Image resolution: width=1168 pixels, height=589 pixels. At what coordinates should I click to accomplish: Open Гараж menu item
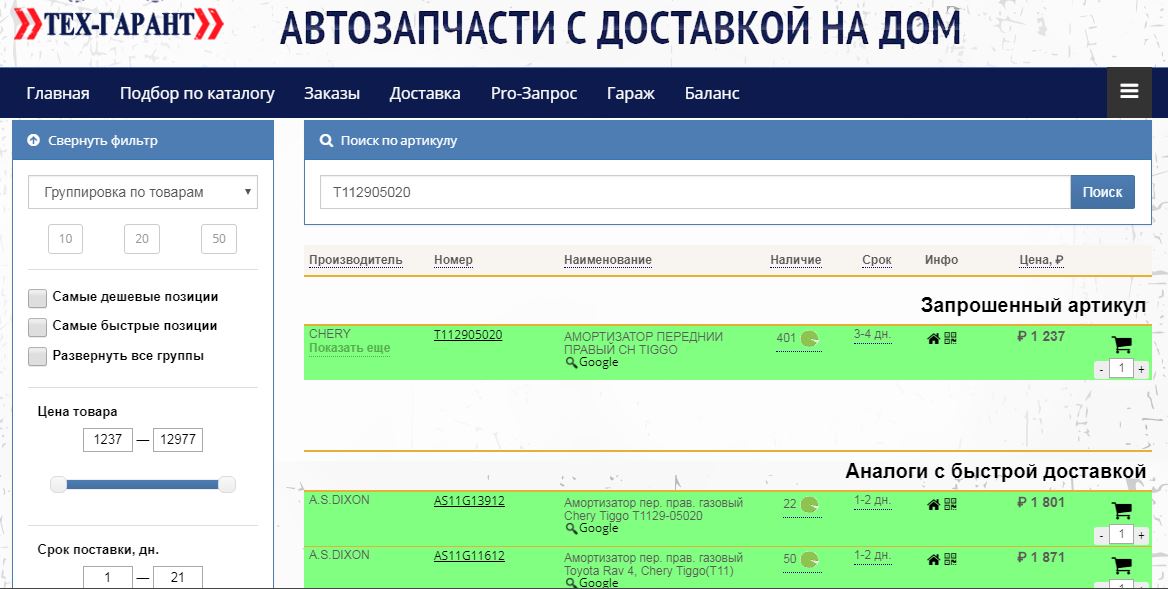tap(631, 93)
